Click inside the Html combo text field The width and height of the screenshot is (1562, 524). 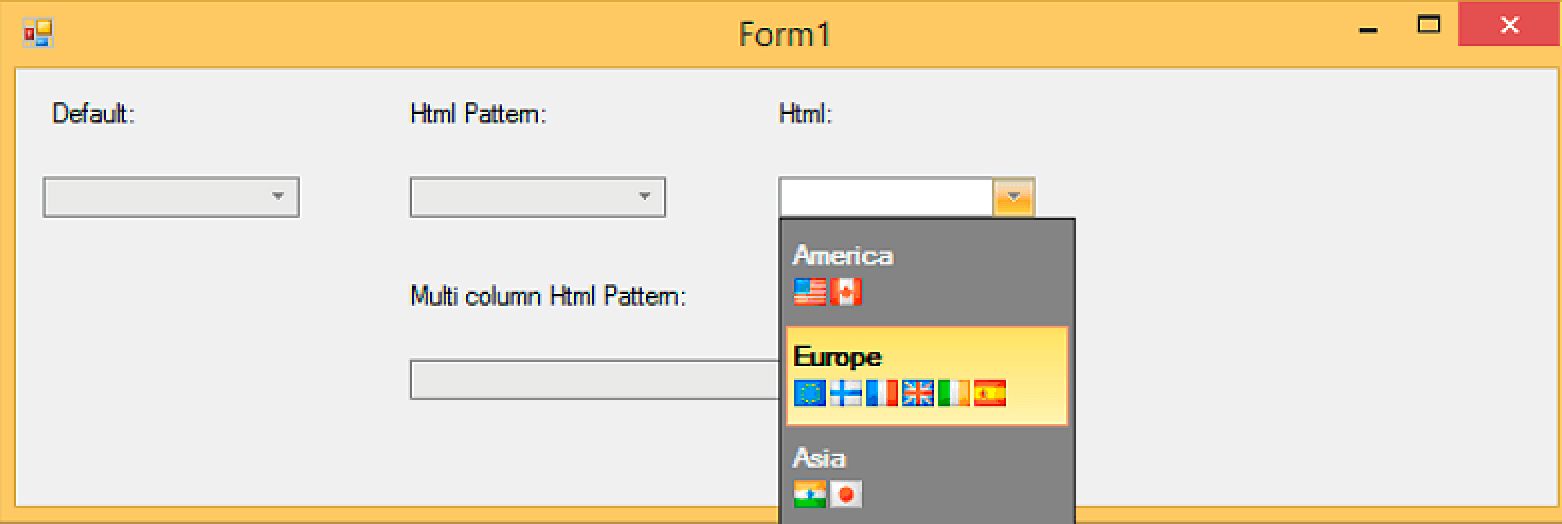(x=885, y=197)
